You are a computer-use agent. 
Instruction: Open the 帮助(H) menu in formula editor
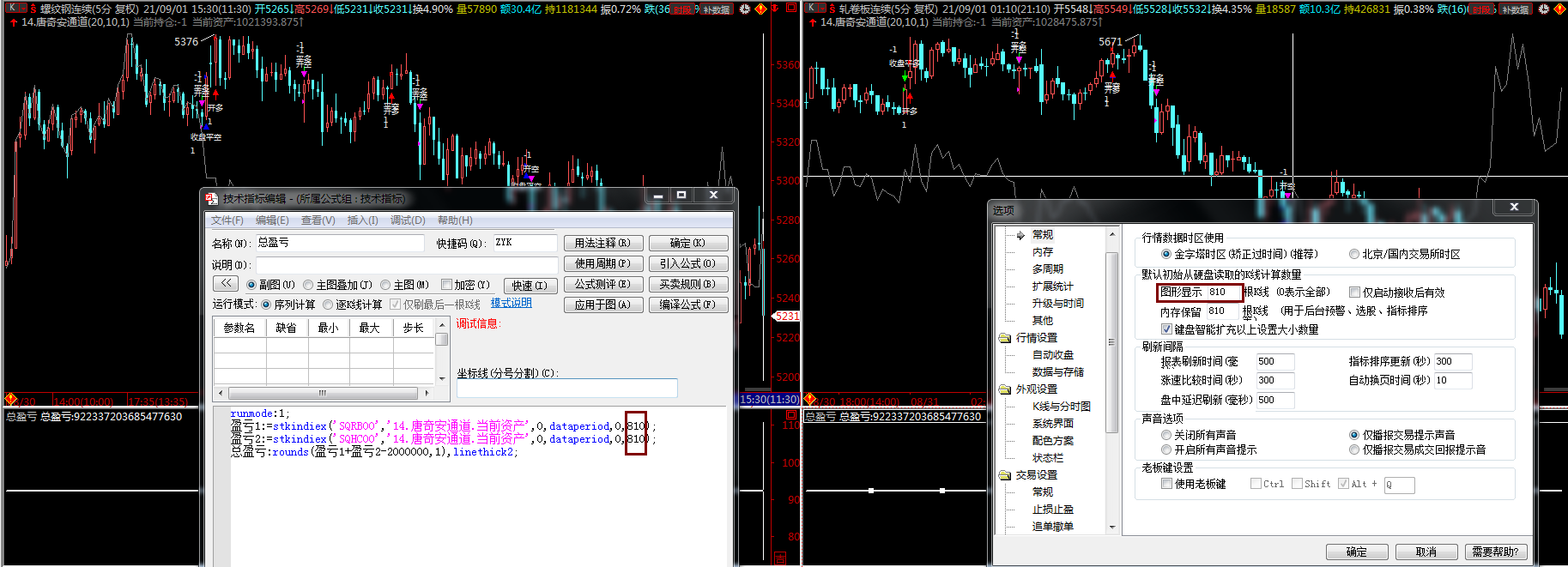coord(455,220)
